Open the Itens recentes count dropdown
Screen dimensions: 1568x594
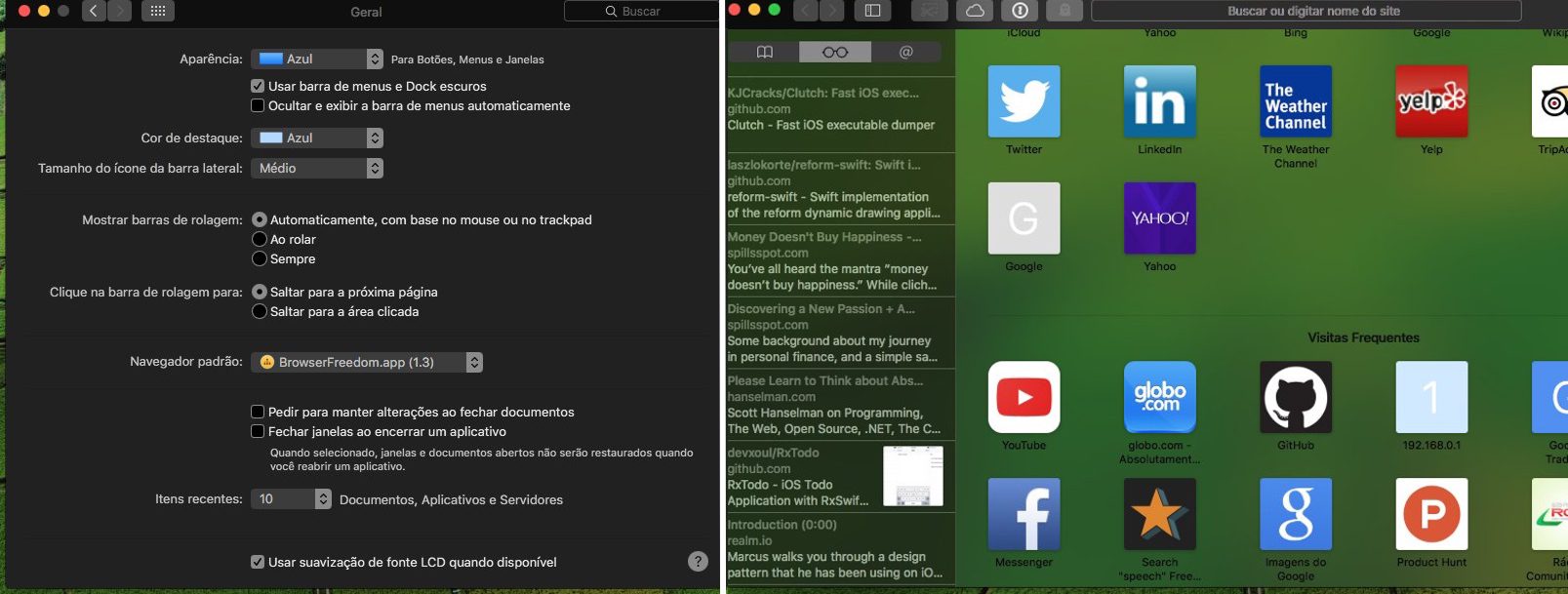(292, 498)
